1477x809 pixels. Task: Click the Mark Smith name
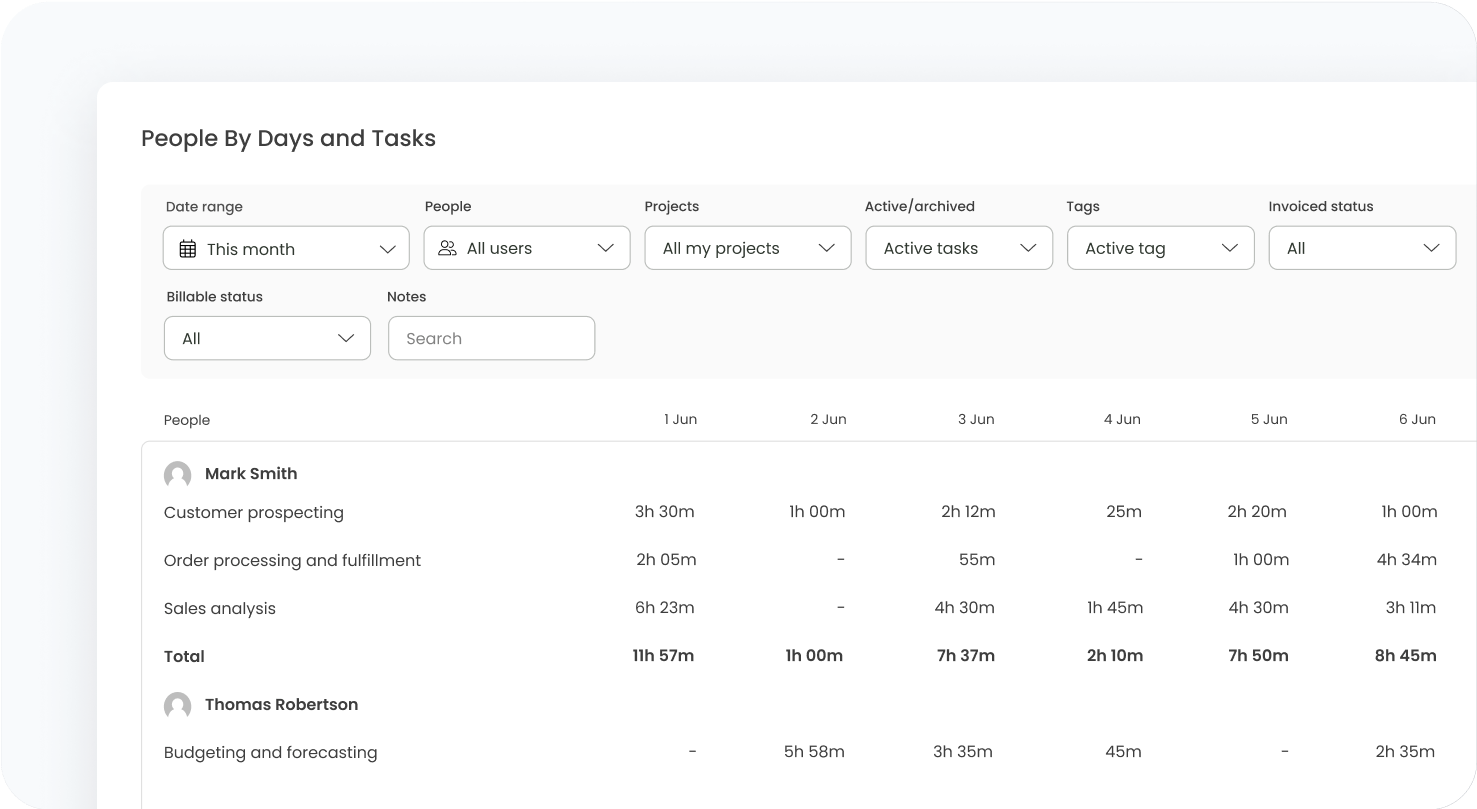251,474
